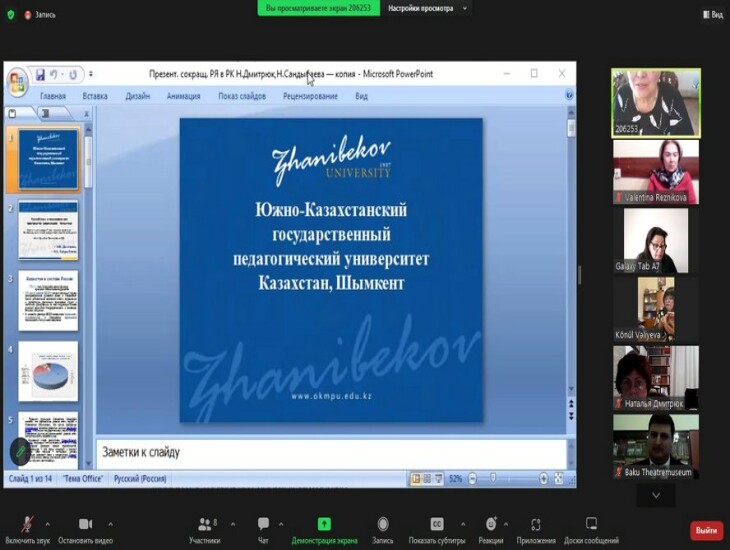Click Демонстрация экрана share button

[x=324, y=530]
